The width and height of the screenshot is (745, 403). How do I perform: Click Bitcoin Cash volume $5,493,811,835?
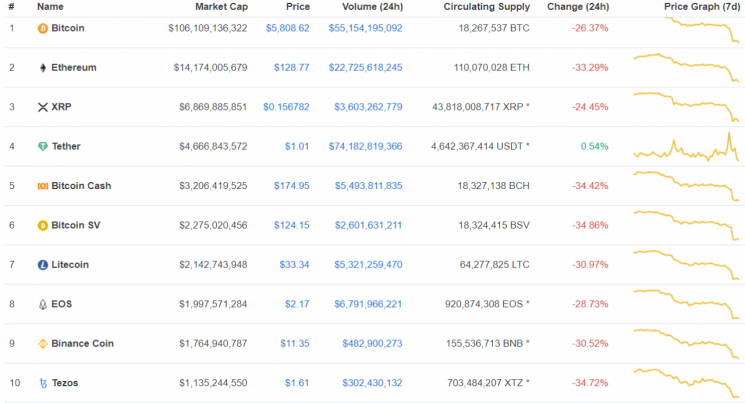pos(369,186)
